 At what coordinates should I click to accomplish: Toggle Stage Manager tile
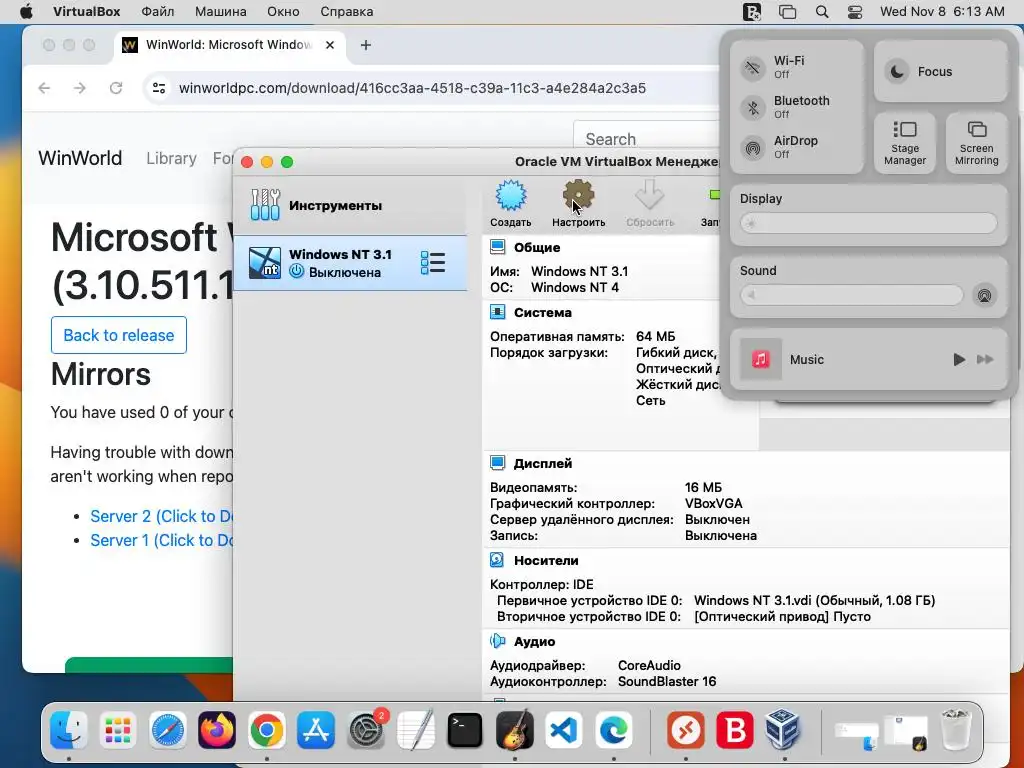click(904, 143)
